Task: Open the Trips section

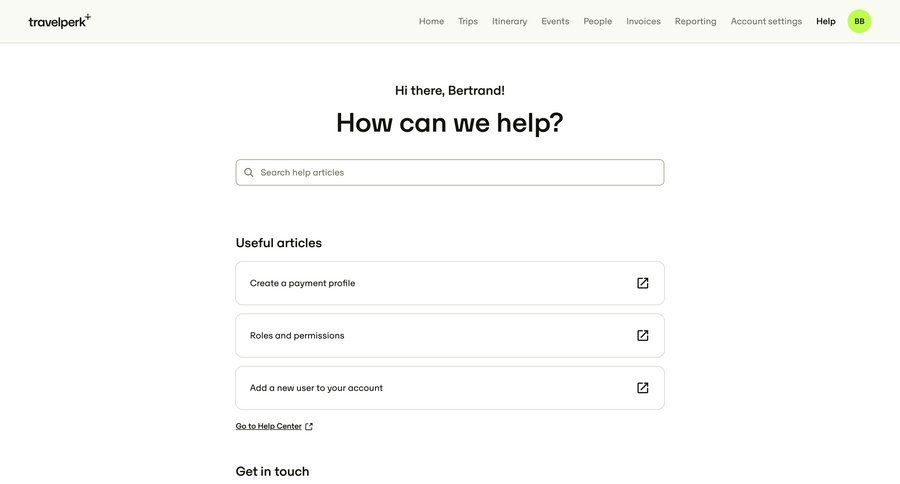Action: tap(468, 21)
